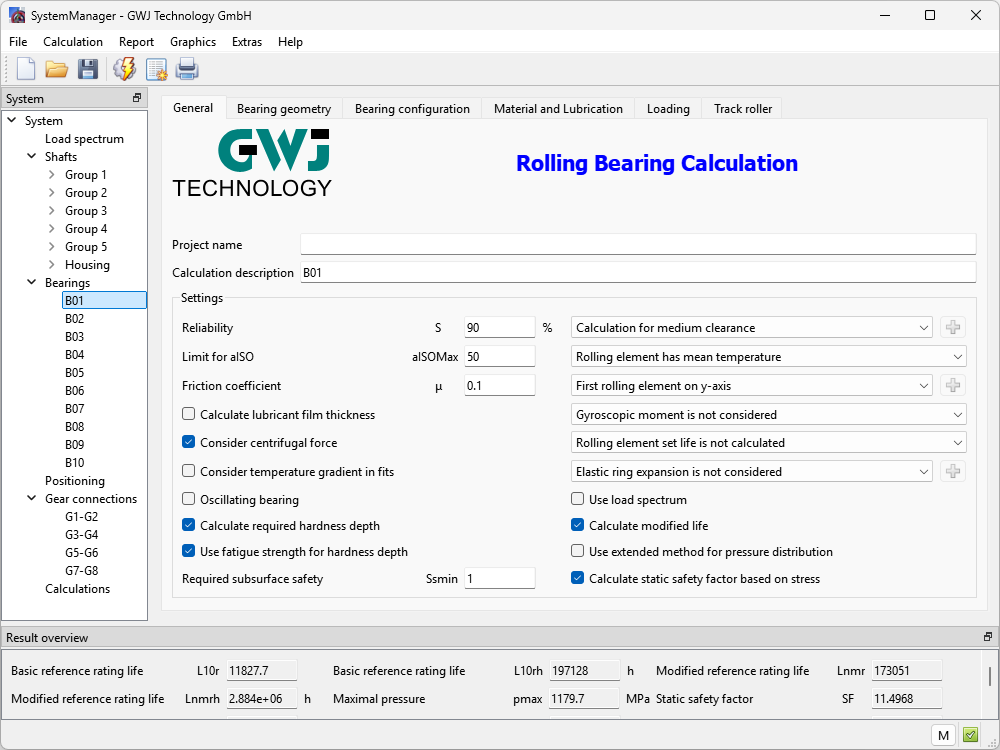1000x750 pixels.
Task: Toggle the Use load spectrum checkbox
Action: 578,499
